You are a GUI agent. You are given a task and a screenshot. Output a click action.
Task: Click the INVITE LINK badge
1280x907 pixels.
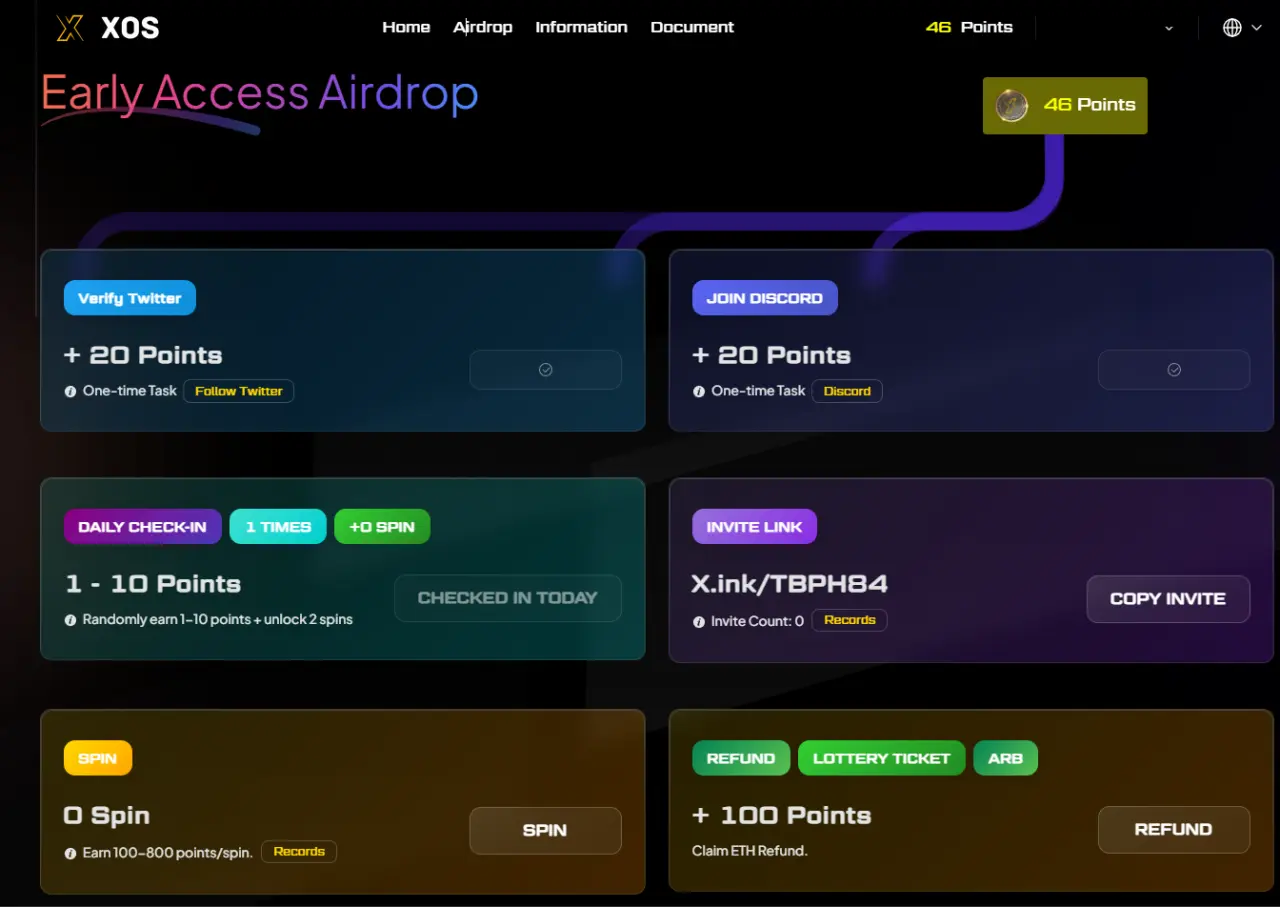point(755,527)
